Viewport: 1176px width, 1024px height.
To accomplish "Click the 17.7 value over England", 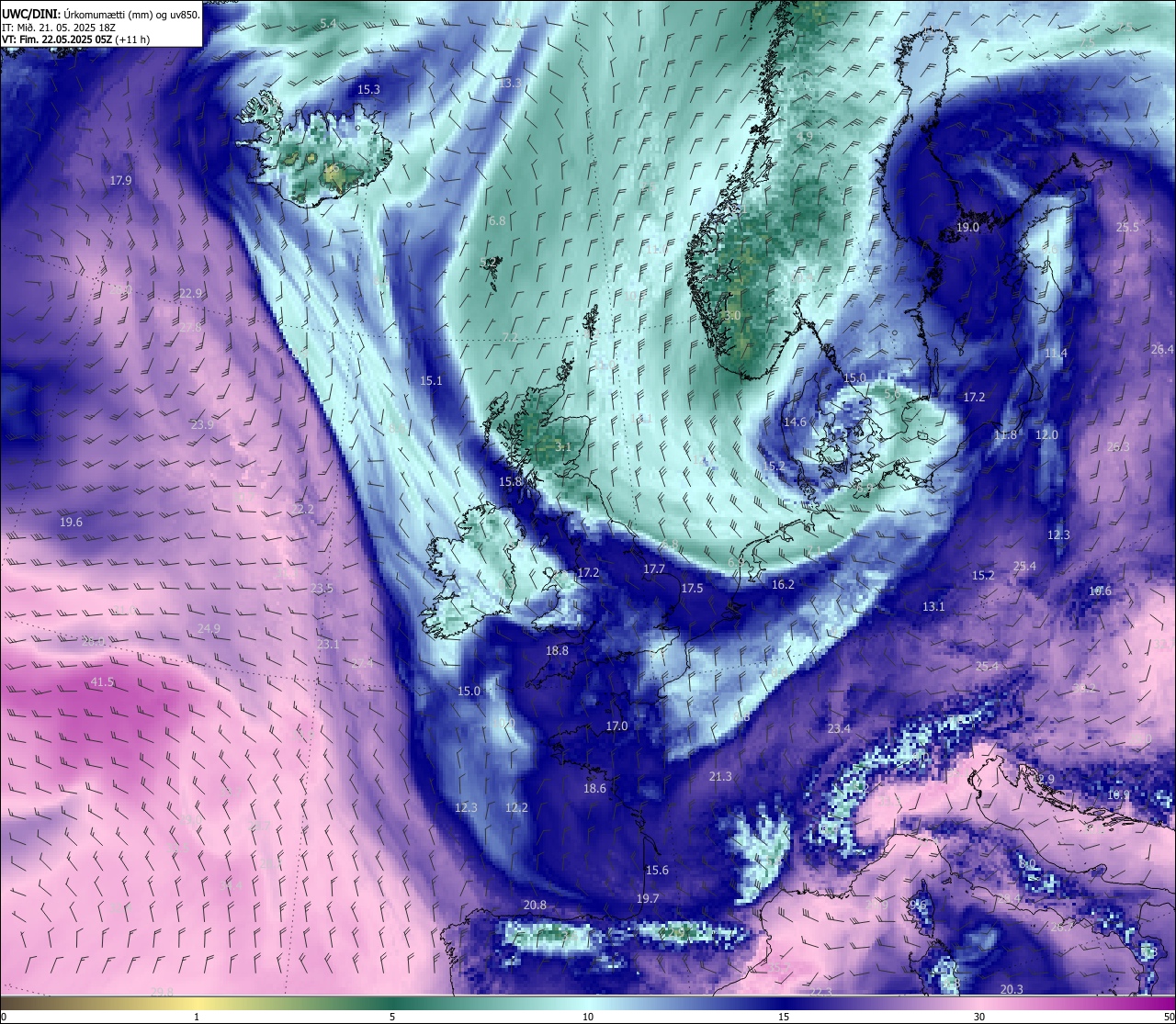I will tap(654, 570).
